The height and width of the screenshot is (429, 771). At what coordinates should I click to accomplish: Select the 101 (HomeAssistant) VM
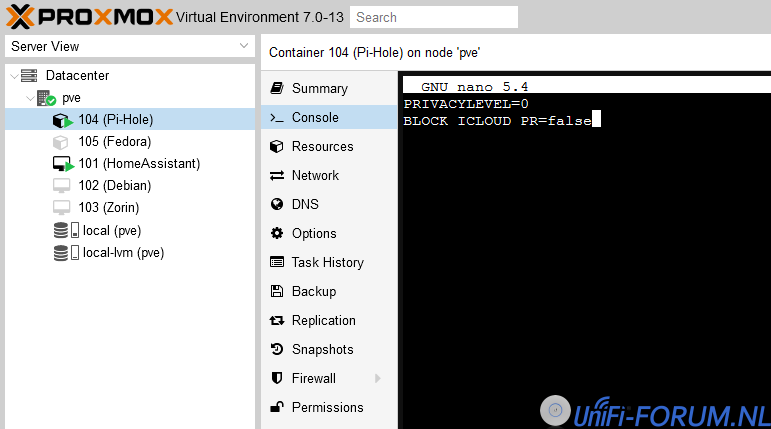point(139,164)
